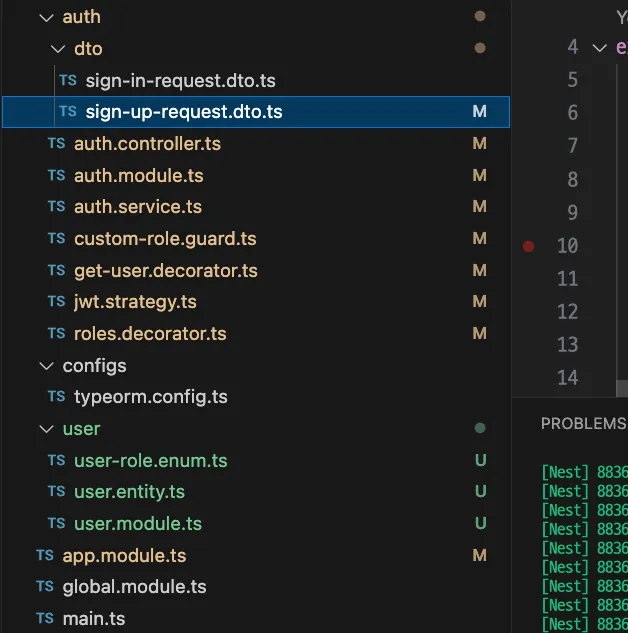Click the TS icon beside auth.controller.ts
The image size is (628, 633).
point(56,144)
